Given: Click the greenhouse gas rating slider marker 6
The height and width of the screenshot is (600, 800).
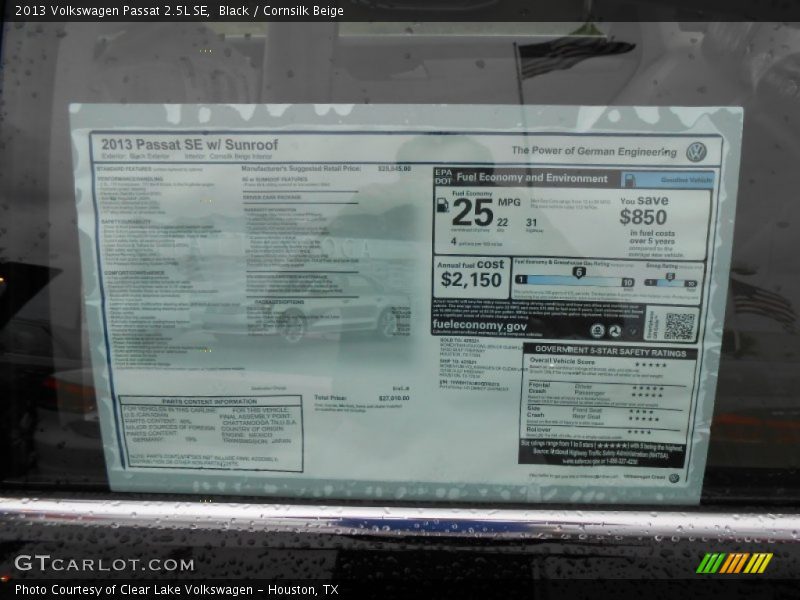Looking at the screenshot, I should pos(578,272).
